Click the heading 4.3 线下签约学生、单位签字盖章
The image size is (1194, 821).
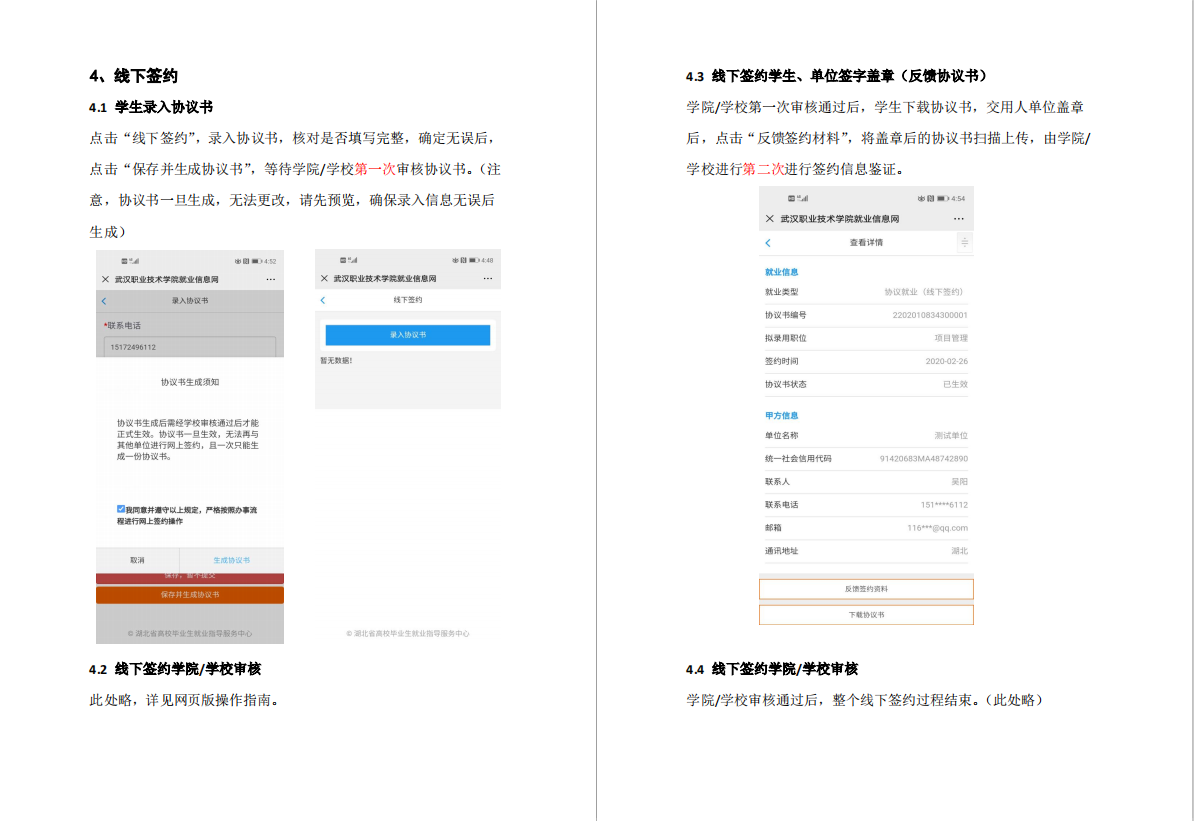(839, 75)
